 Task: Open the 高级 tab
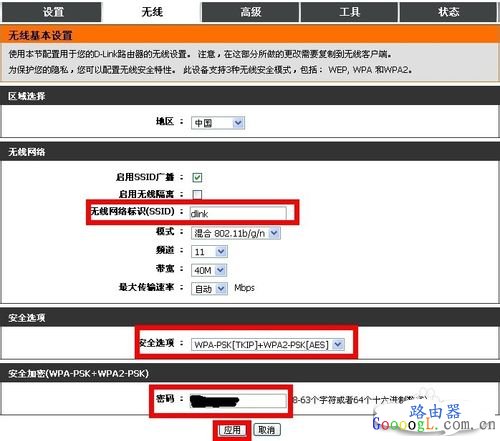(250, 12)
